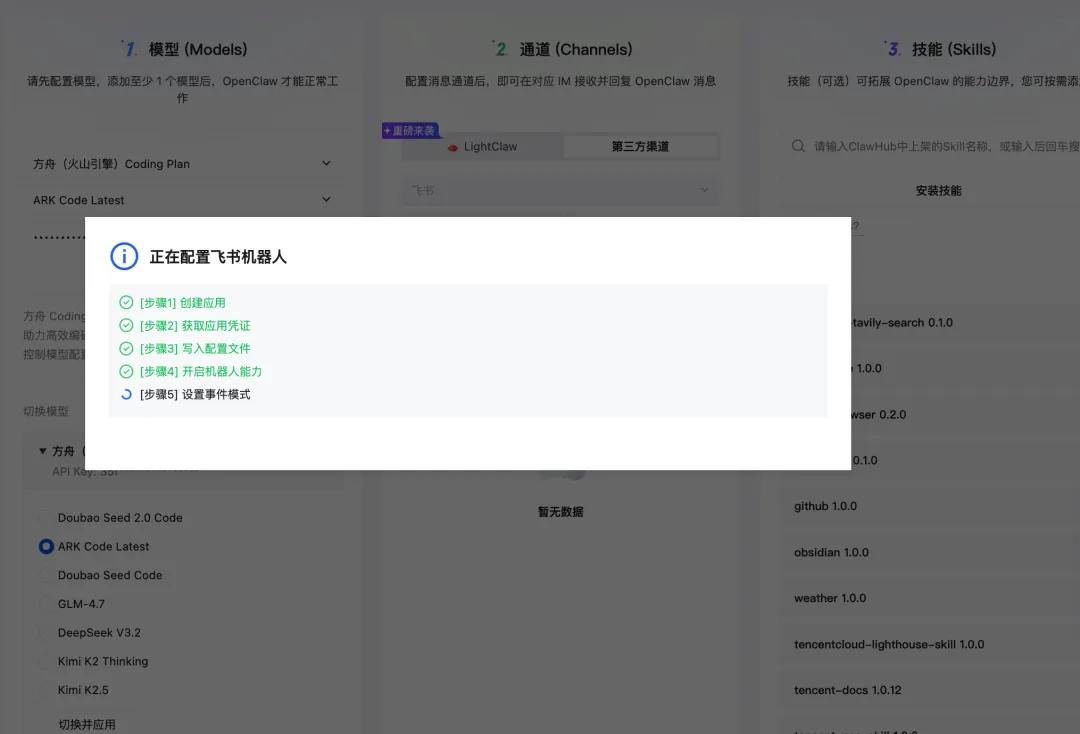Screen dimensions: 1080x734
Task: Switch to the 第三方渠道 tab
Action: (x=640, y=147)
